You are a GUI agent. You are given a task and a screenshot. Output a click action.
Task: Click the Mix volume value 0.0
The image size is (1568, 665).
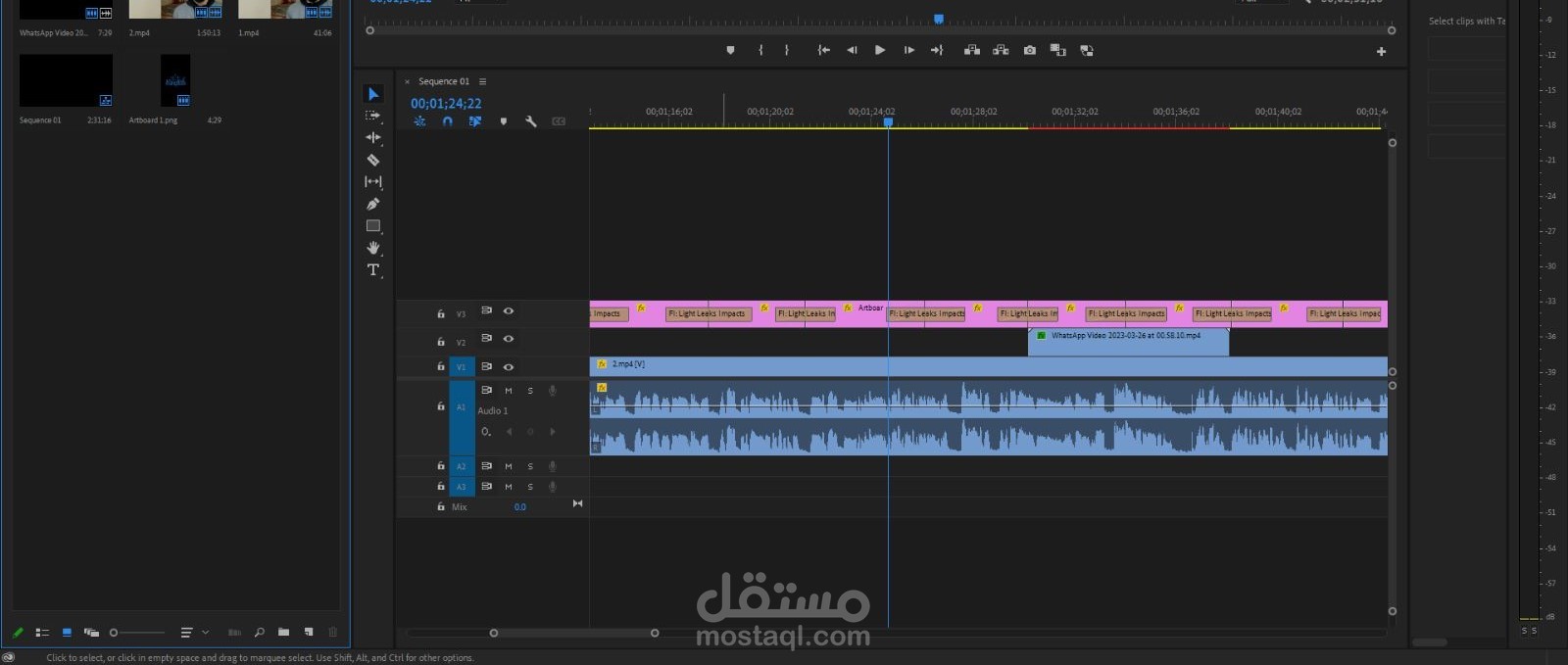click(x=520, y=507)
